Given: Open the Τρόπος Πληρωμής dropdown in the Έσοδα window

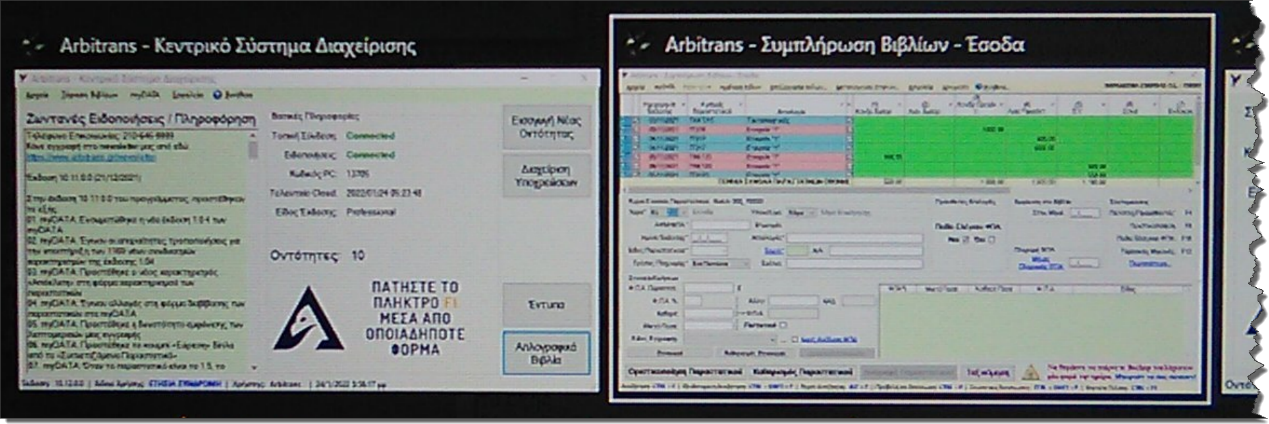Looking at the screenshot, I should [x=721, y=263].
